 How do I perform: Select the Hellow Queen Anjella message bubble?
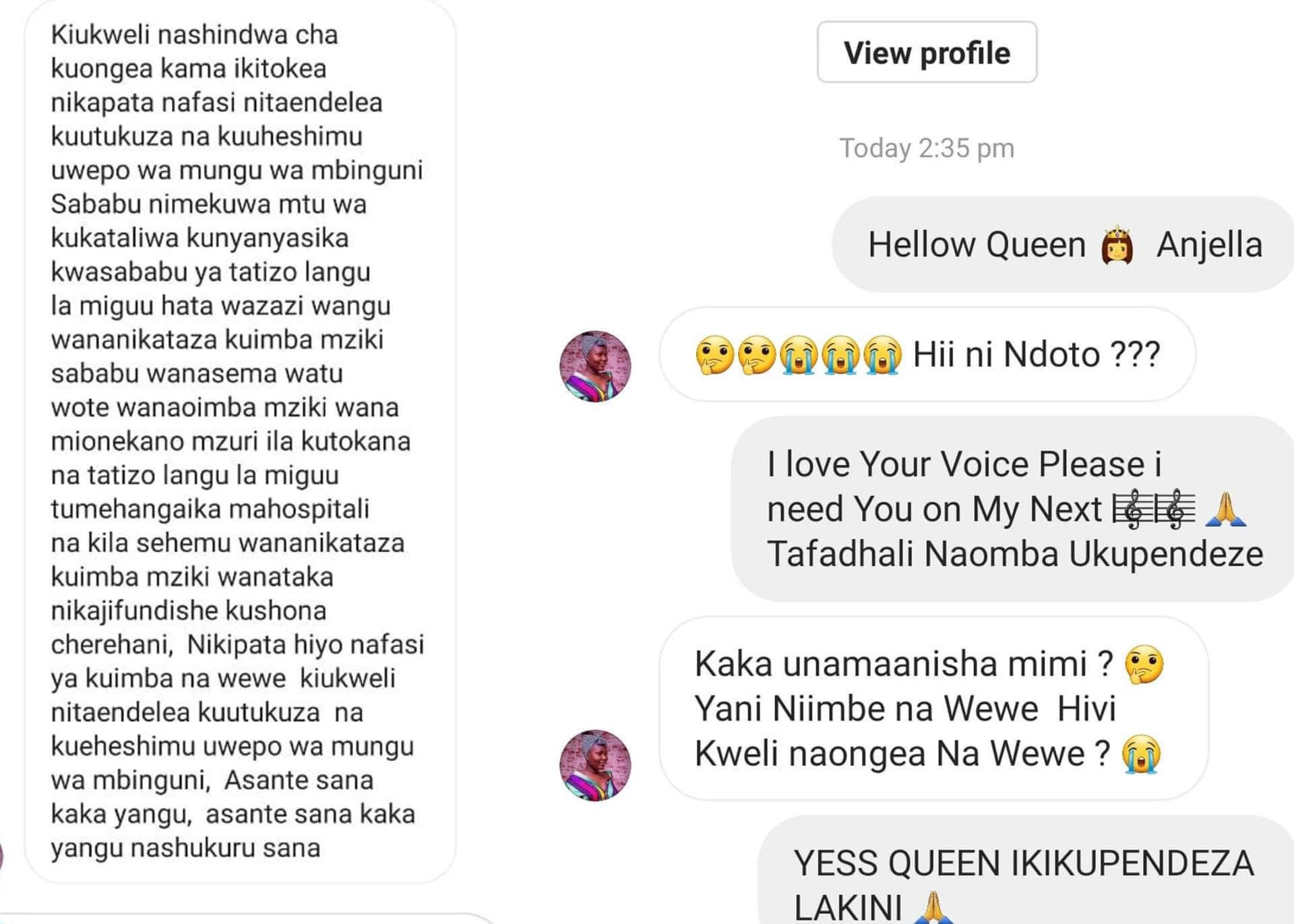[x=1063, y=244]
